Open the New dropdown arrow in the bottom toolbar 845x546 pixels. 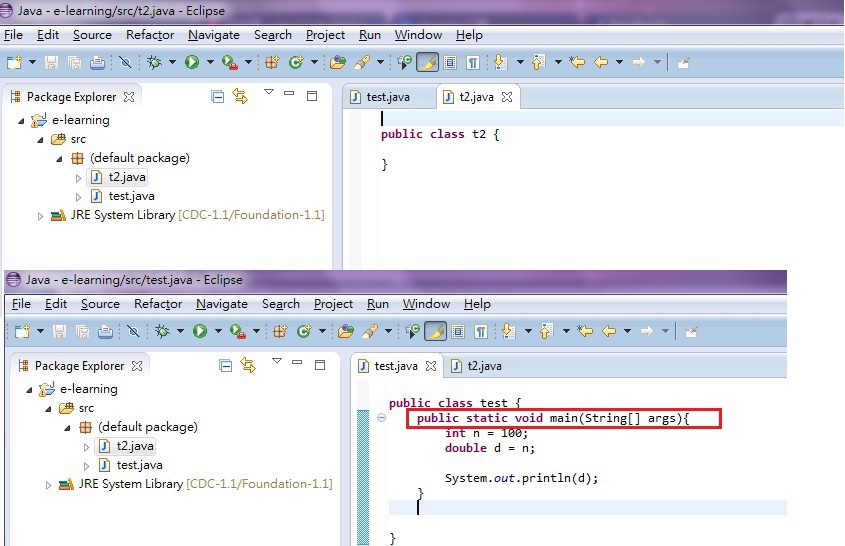click(x=40, y=331)
